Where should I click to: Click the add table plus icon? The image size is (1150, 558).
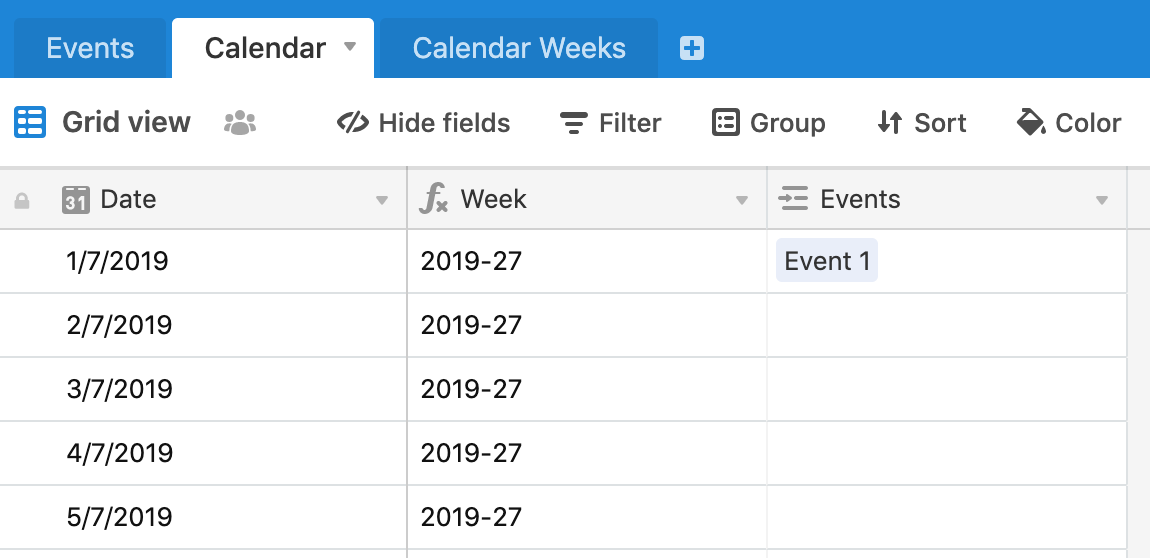tap(692, 48)
